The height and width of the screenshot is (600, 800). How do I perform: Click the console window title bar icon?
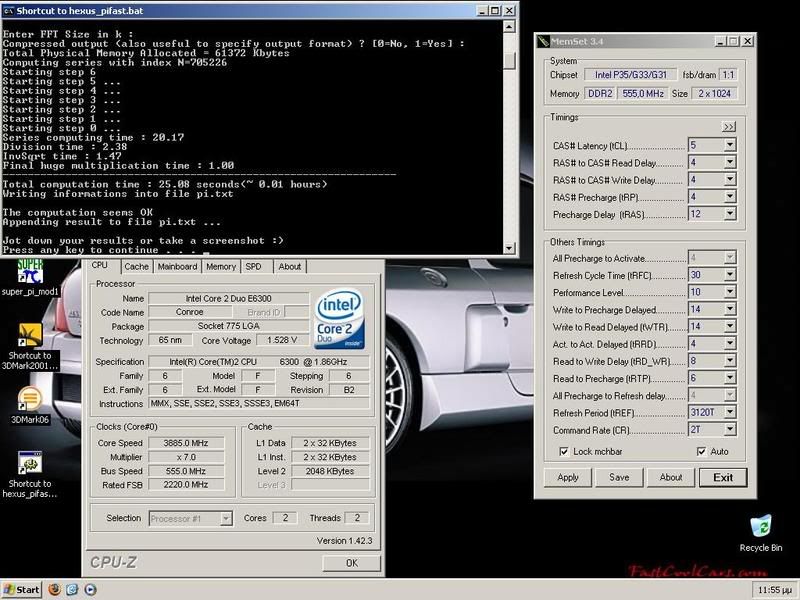(x=8, y=11)
